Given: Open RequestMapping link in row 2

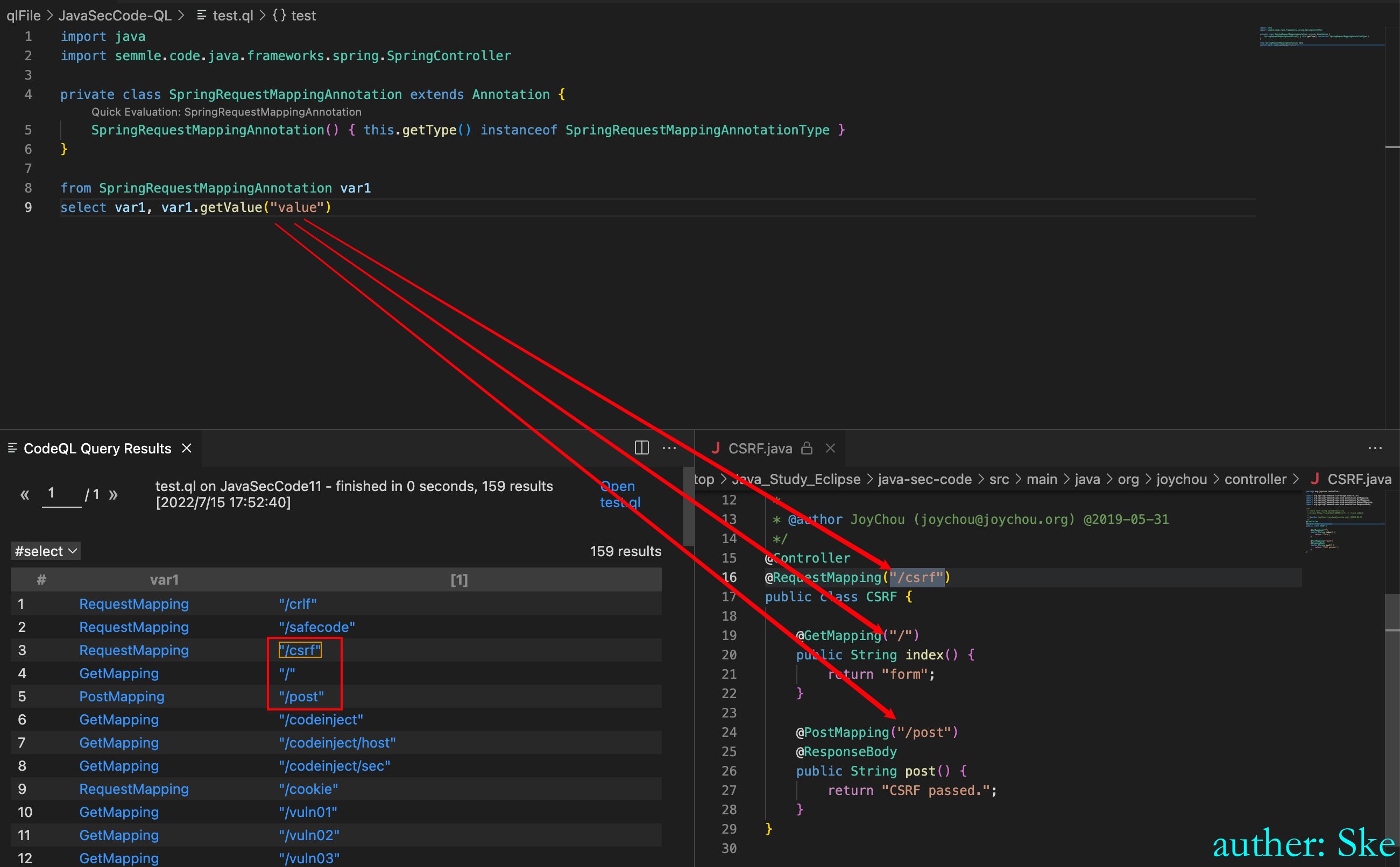Looking at the screenshot, I should click(133, 627).
